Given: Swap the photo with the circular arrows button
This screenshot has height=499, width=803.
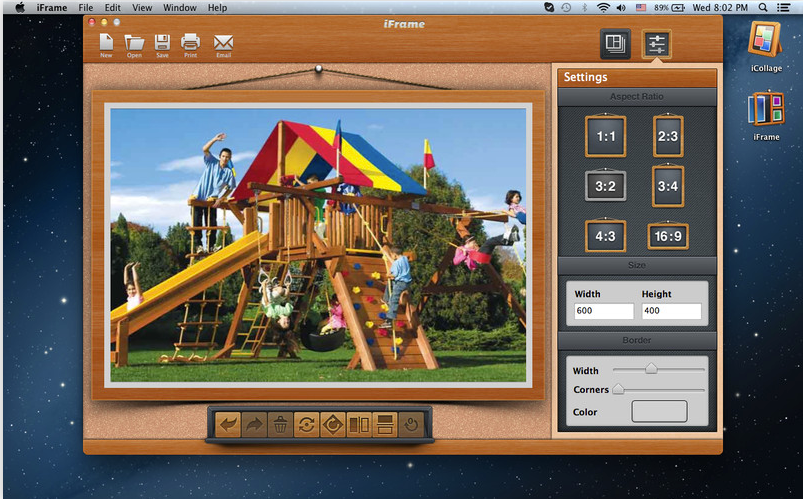Looking at the screenshot, I should [306, 425].
